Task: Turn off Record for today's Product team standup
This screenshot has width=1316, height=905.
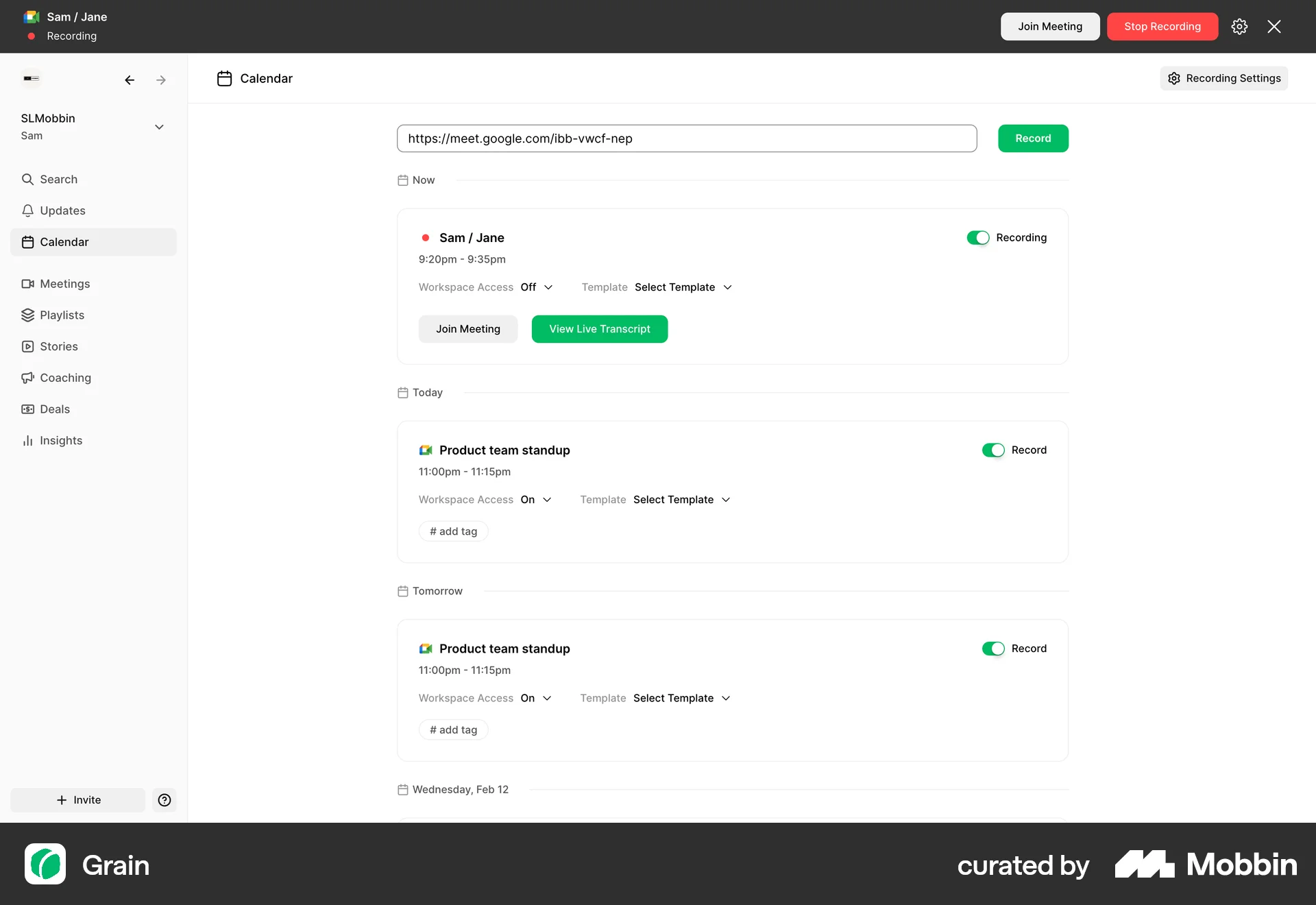Action: pos(993,450)
